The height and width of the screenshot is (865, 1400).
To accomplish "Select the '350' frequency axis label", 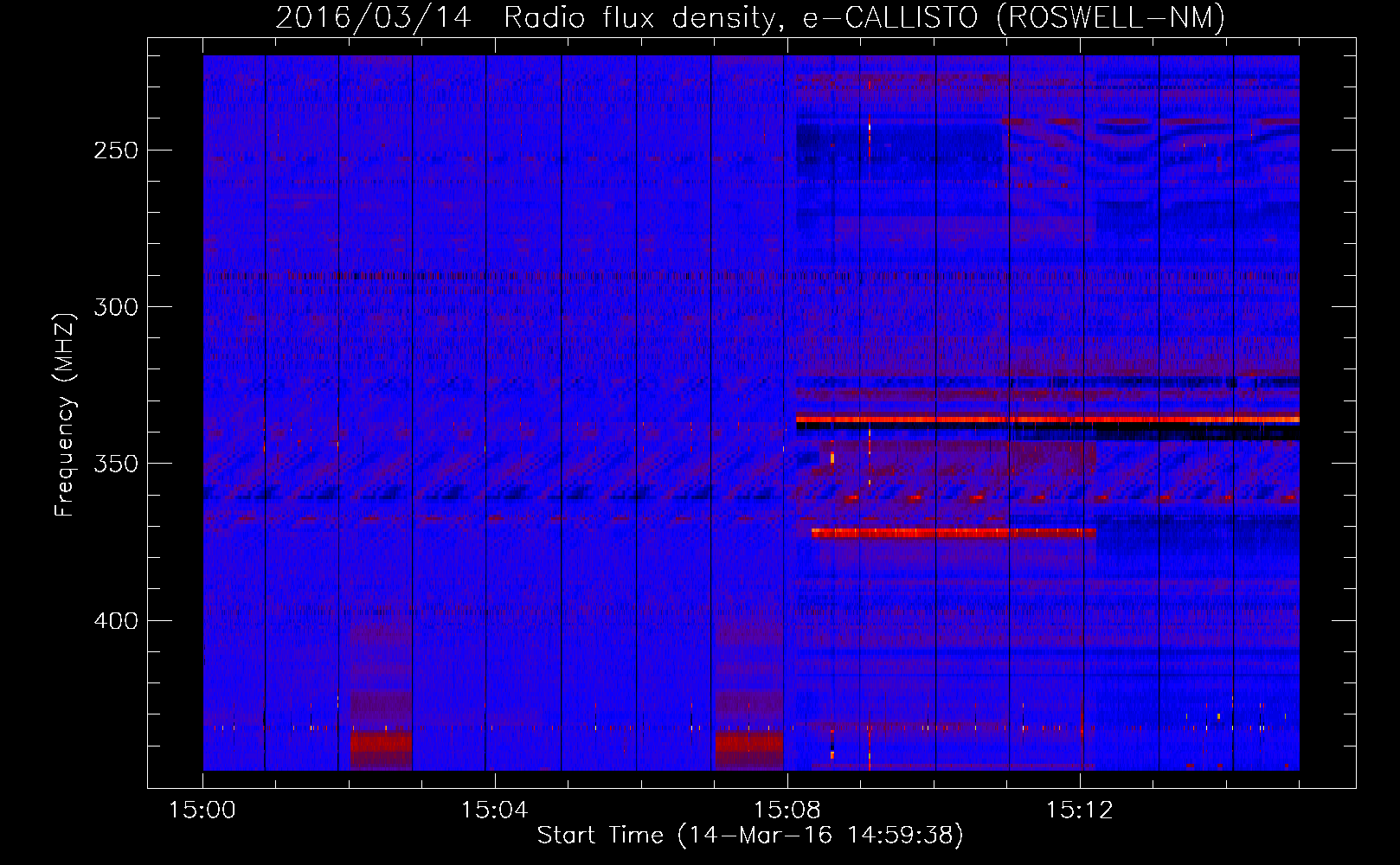I will coord(115,464).
